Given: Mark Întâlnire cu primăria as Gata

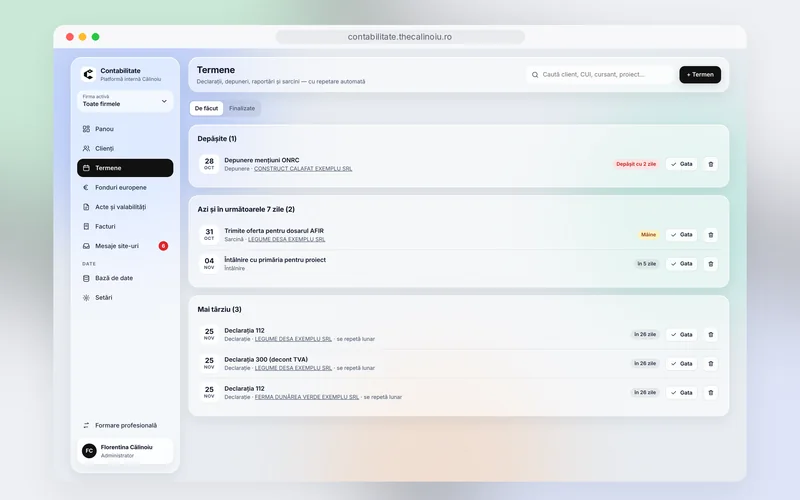Looking at the screenshot, I should pos(681,264).
